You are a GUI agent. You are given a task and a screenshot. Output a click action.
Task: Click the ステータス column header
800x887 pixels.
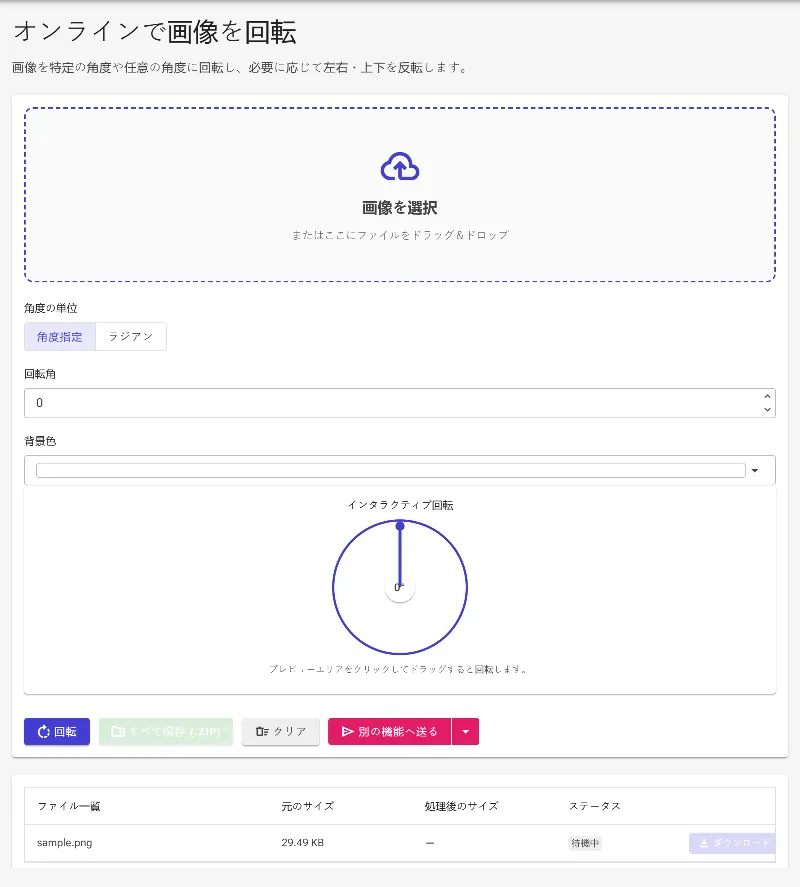pyautogui.click(x=595, y=806)
